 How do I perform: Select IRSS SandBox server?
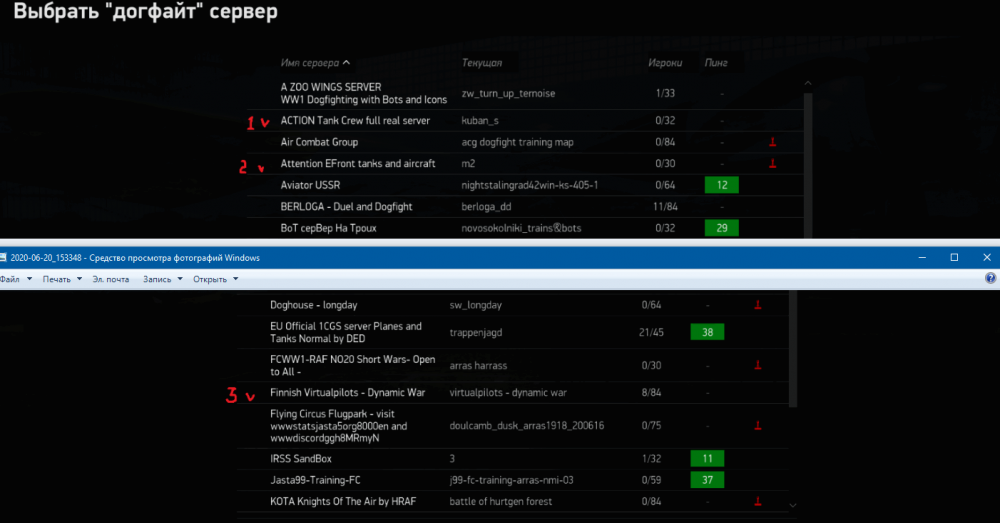pos(513,459)
